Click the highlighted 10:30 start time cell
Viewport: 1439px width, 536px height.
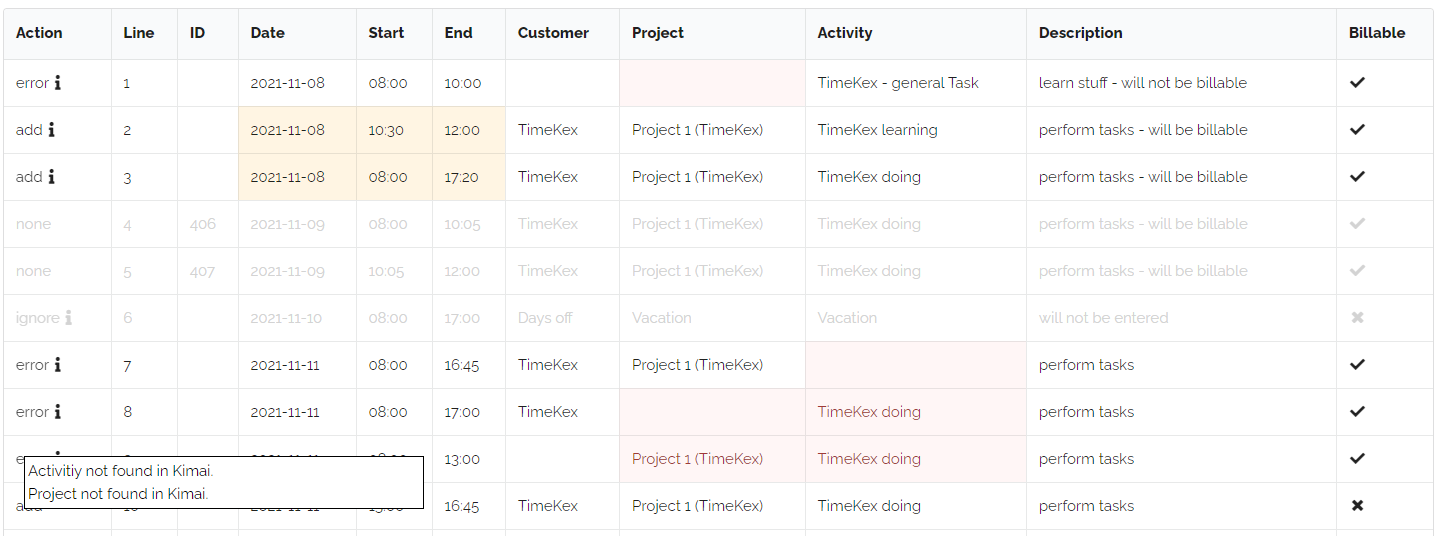click(x=394, y=130)
